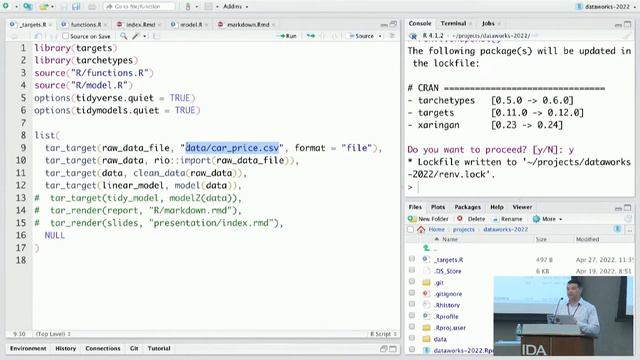Check the .DS_Store file checkbox
Screen dimensions: 640x360
click(412, 270)
